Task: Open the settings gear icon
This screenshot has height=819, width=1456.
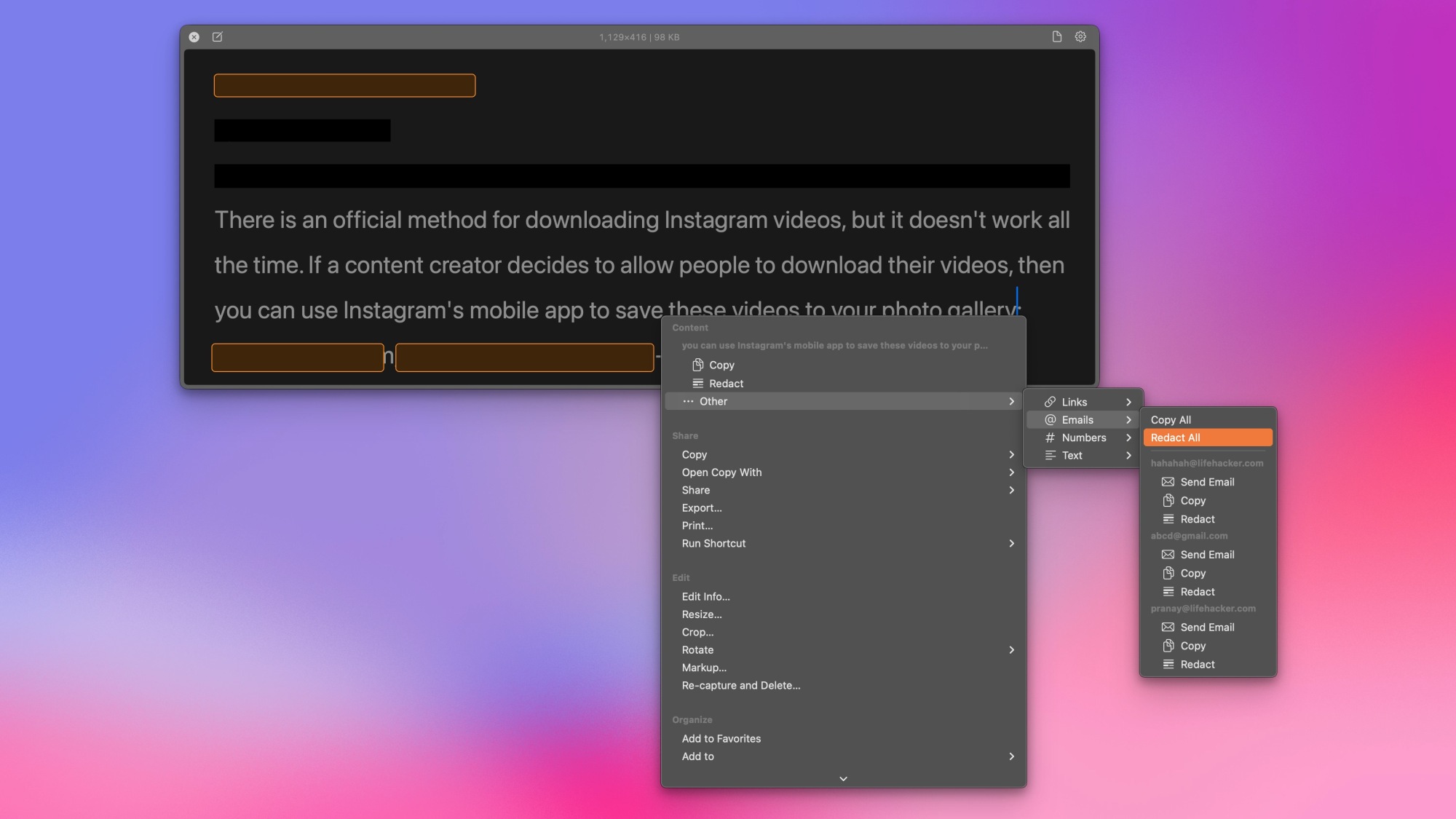Action: (1080, 36)
